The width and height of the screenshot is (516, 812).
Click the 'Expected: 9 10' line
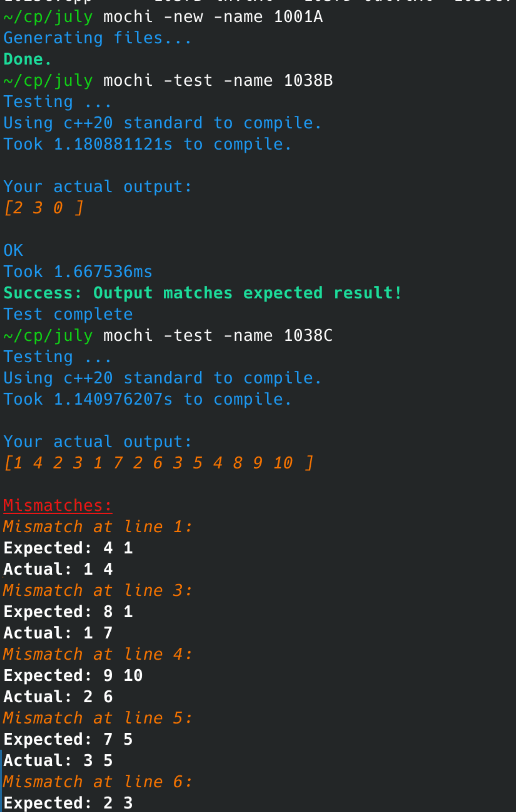click(73, 675)
